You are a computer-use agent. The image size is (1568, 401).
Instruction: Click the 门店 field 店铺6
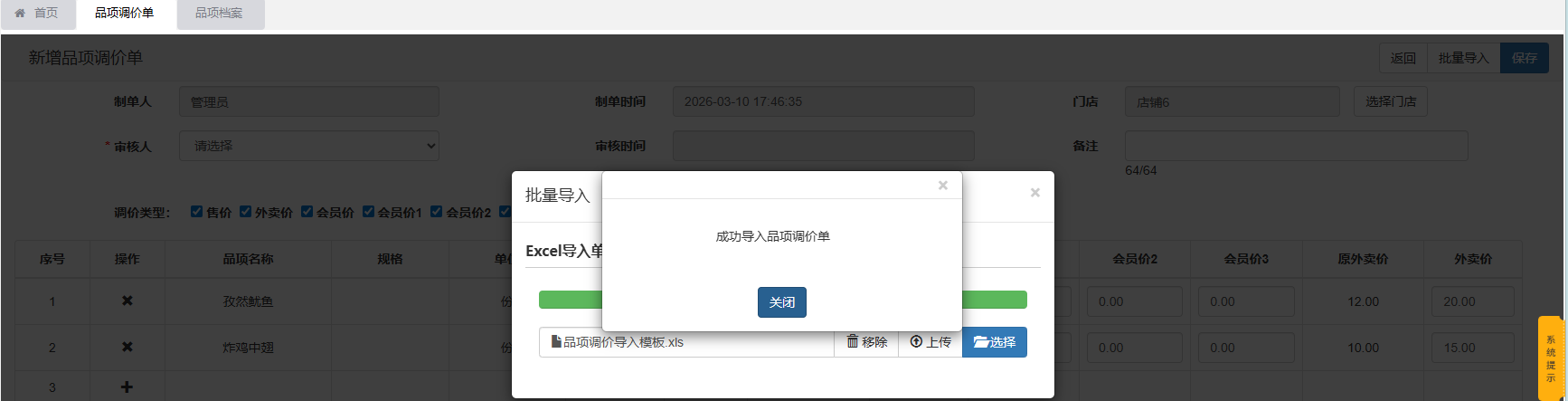click(x=1233, y=101)
